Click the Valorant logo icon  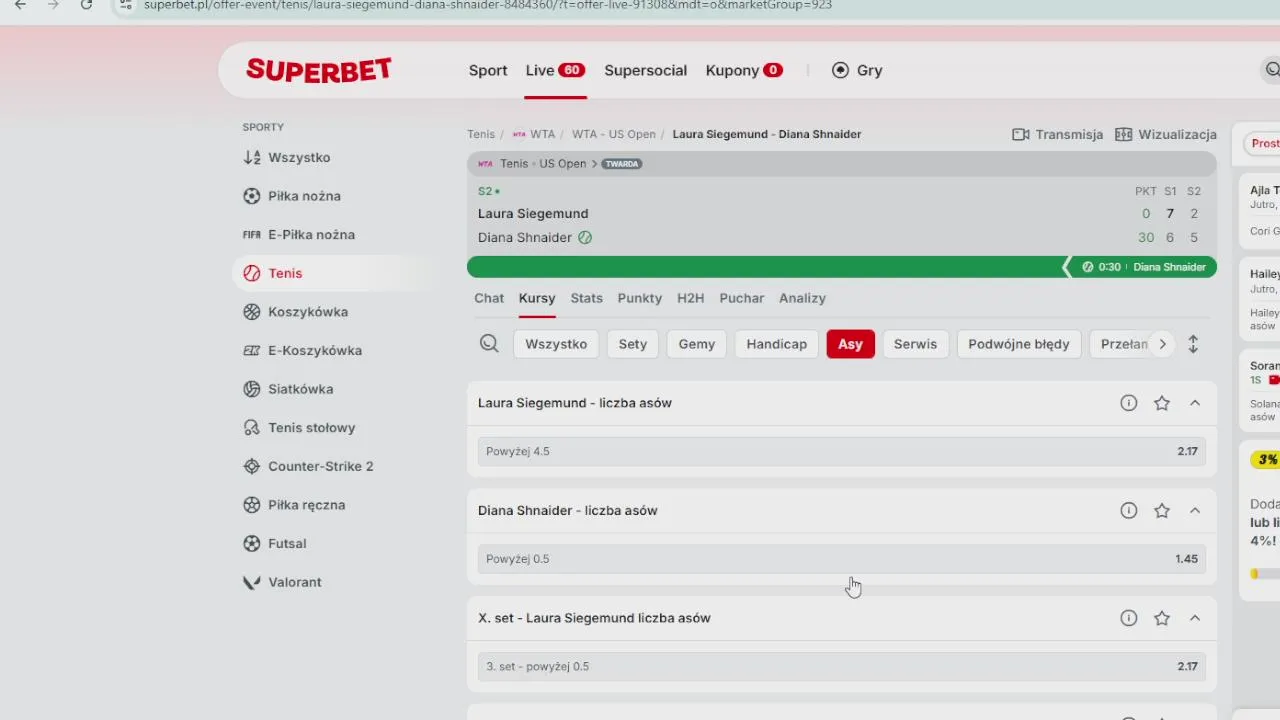click(252, 582)
